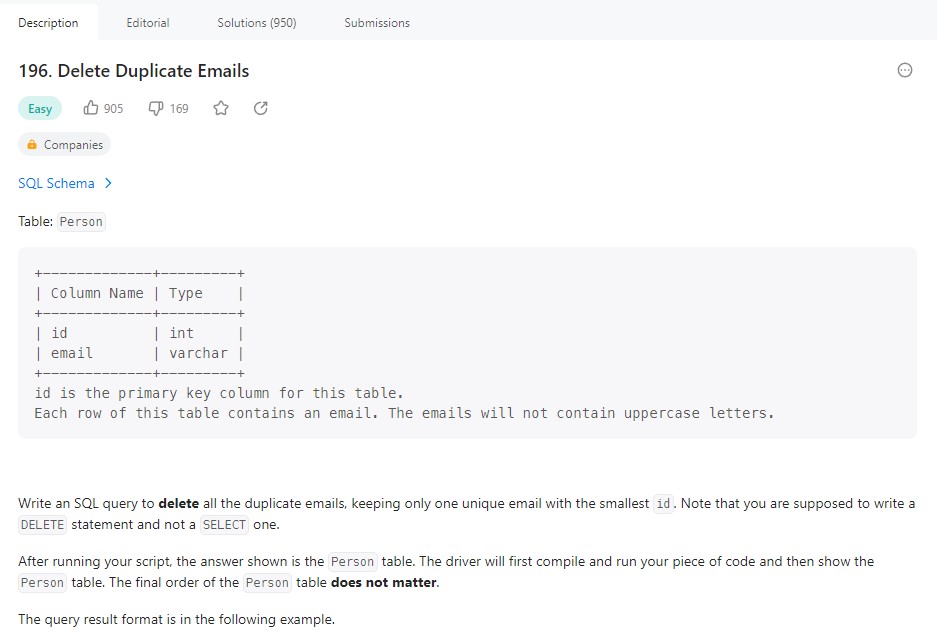Click the lock icon in Companies tag
The image size is (937, 644).
(x=32, y=145)
